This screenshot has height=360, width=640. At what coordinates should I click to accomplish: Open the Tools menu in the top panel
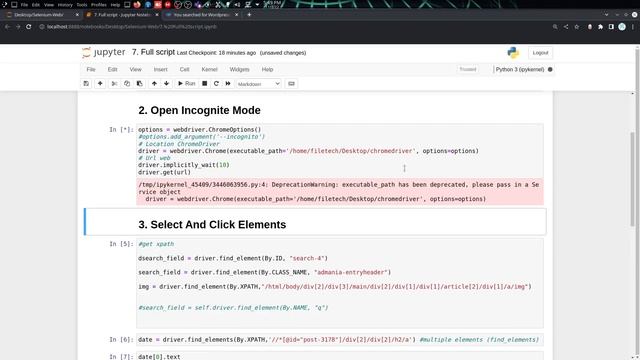[82, 5]
